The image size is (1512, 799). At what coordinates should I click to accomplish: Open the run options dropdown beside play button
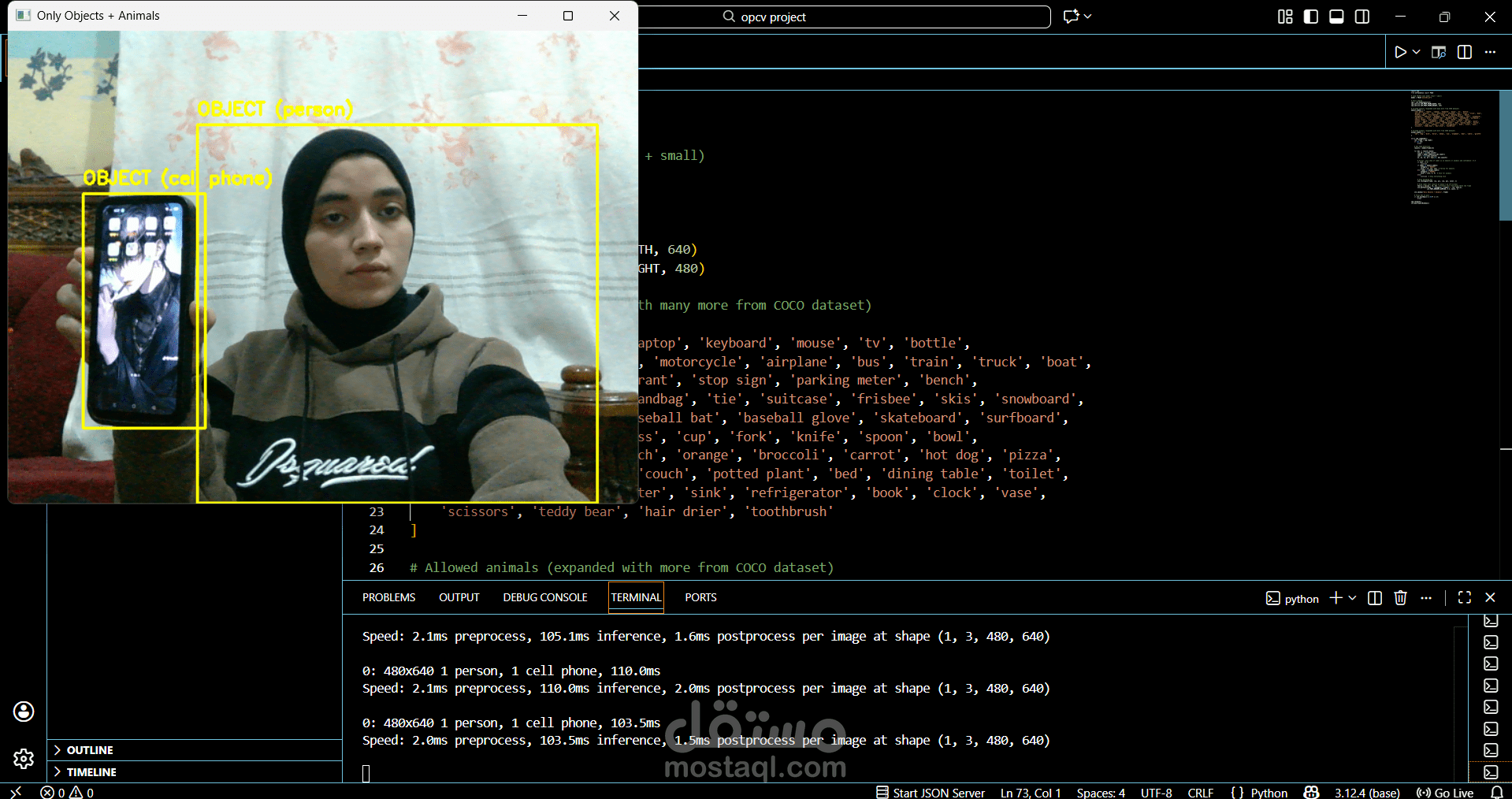[x=1417, y=52]
